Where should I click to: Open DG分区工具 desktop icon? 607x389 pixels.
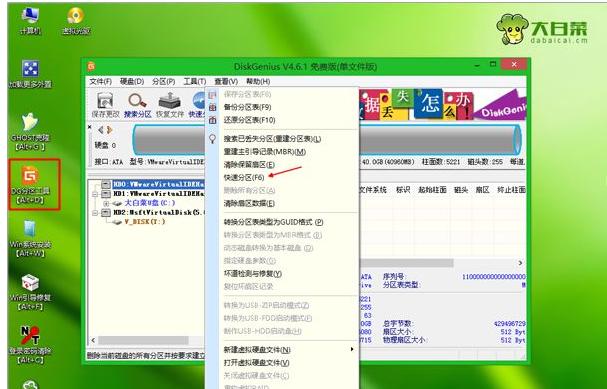coord(31,185)
